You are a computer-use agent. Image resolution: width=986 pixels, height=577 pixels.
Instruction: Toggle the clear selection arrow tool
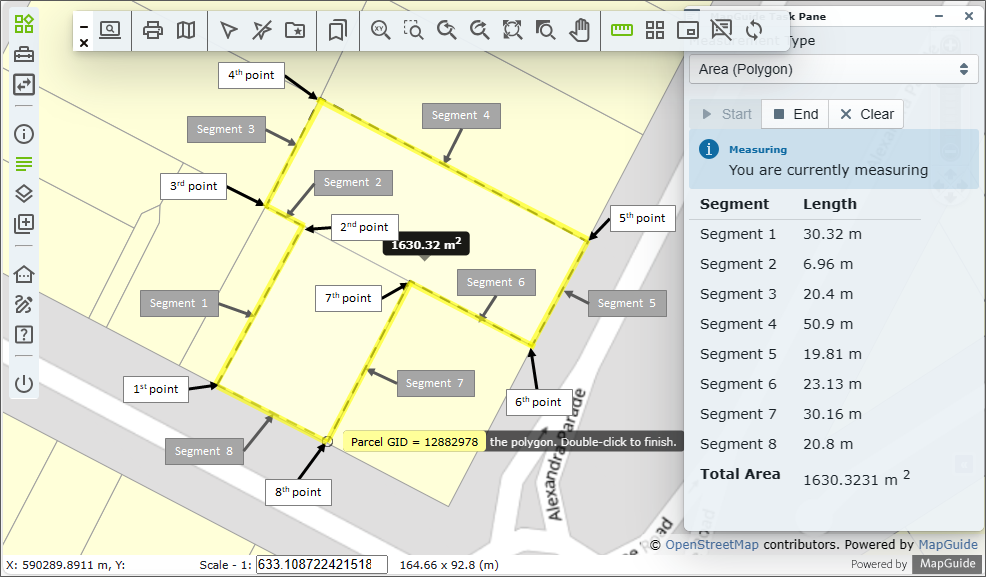pos(261,30)
